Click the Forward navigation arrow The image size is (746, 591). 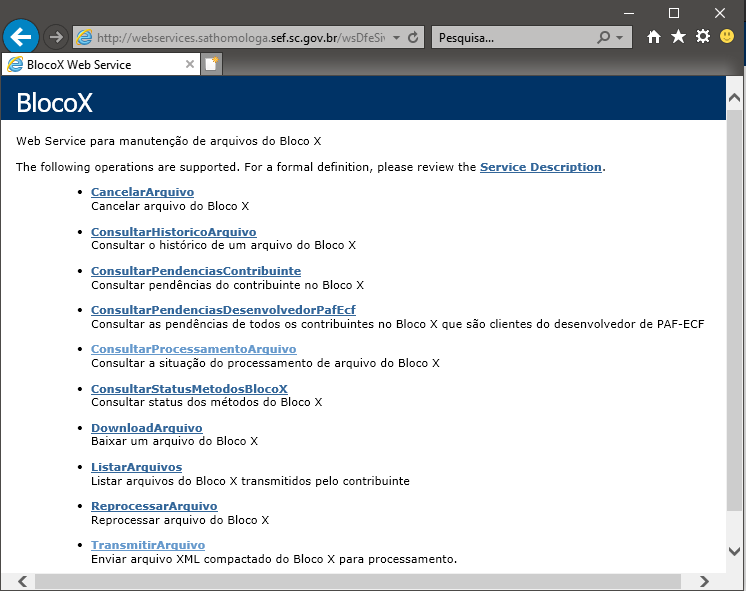point(56,37)
